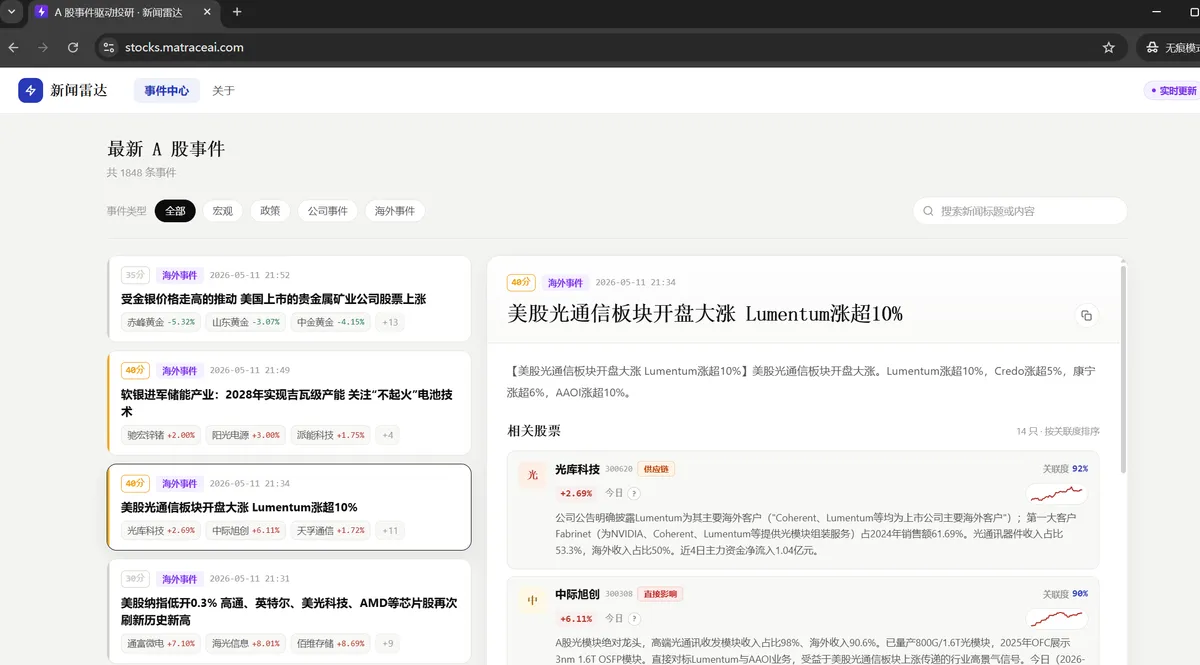Viewport: 1200px width, 665px height.
Task: Filter events by 海外事件
Action: tap(395, 211)
